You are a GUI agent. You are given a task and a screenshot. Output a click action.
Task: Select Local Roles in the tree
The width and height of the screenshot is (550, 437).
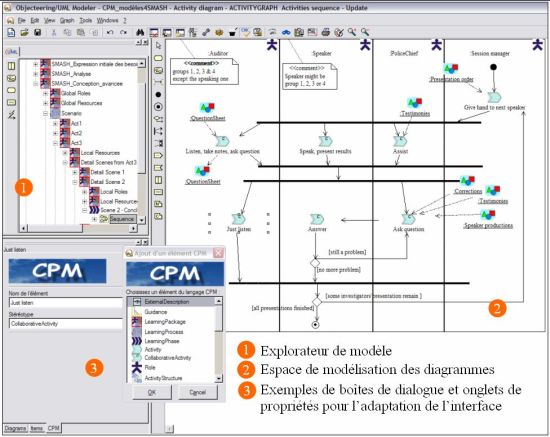tap(114, 192)
